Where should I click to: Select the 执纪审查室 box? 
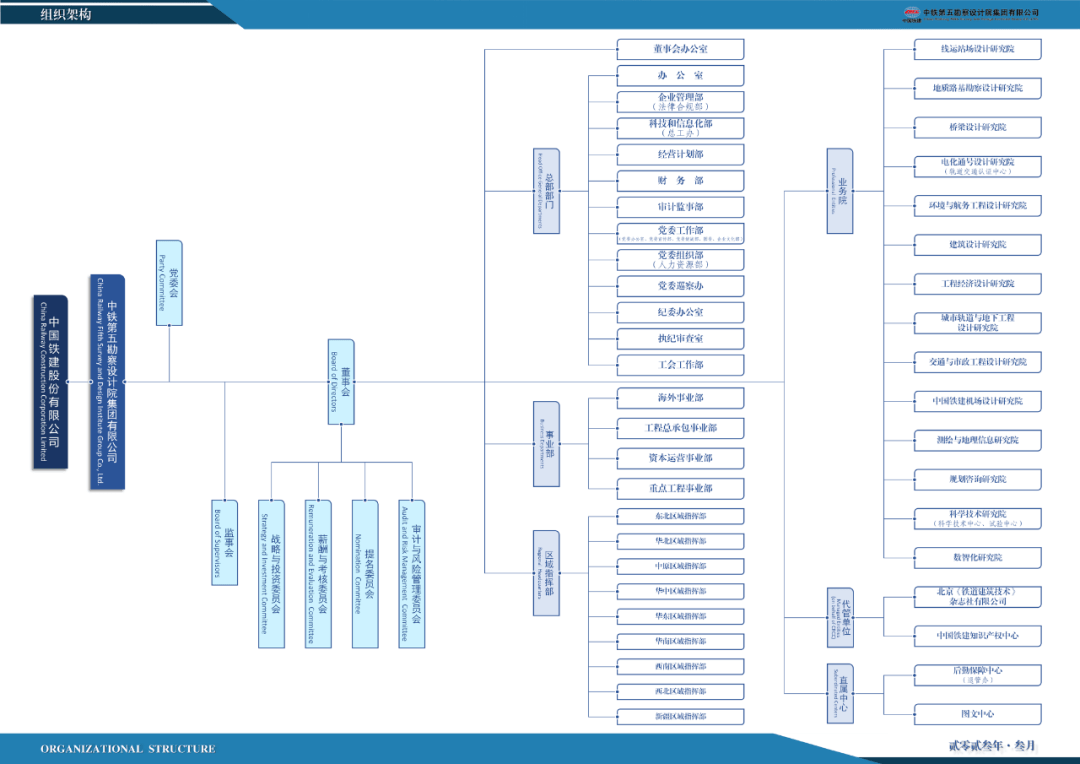point(681,338)
